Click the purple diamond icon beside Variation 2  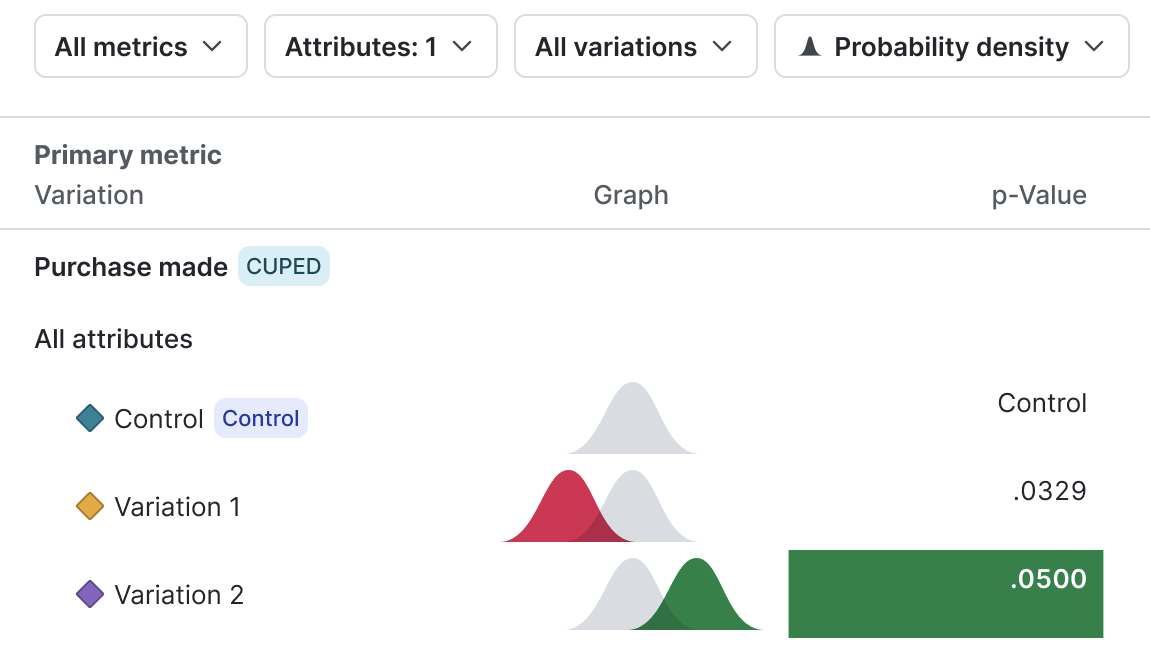[x=88, y=594]
